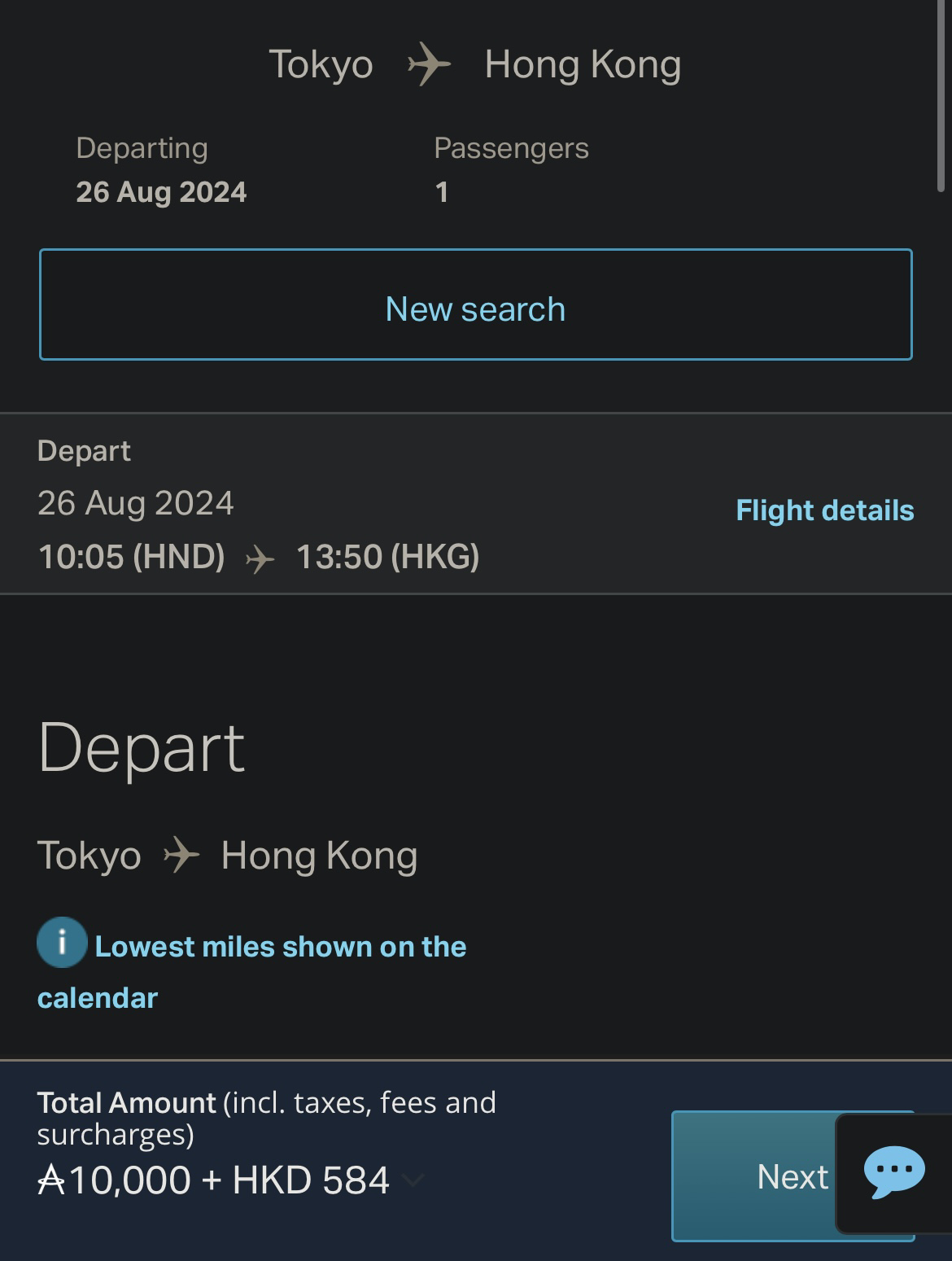Click the HKD 584 surcharge amount
This screenshot has height=1261, width=952.
311,1180
